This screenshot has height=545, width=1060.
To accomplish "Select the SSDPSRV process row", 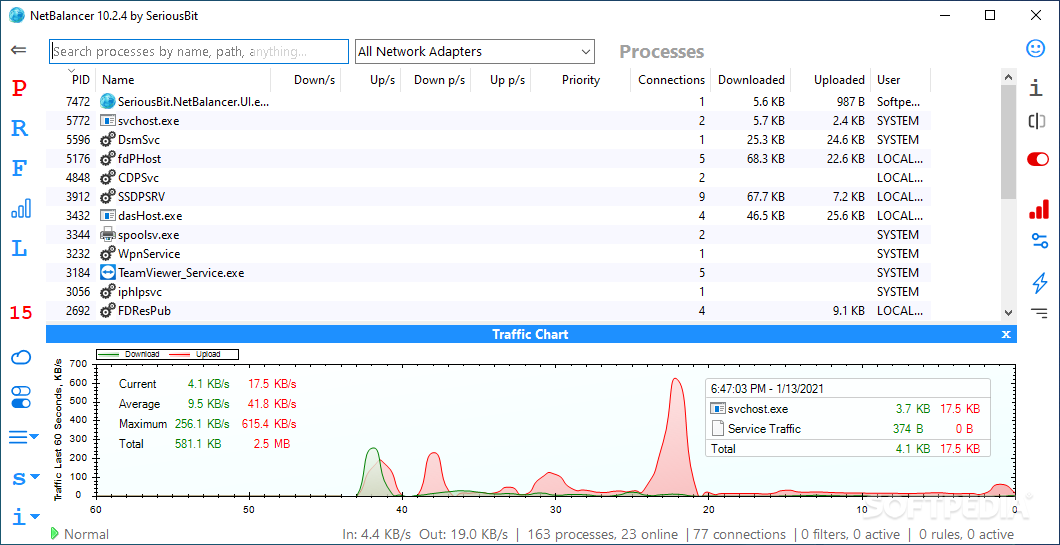I will 488,197.
